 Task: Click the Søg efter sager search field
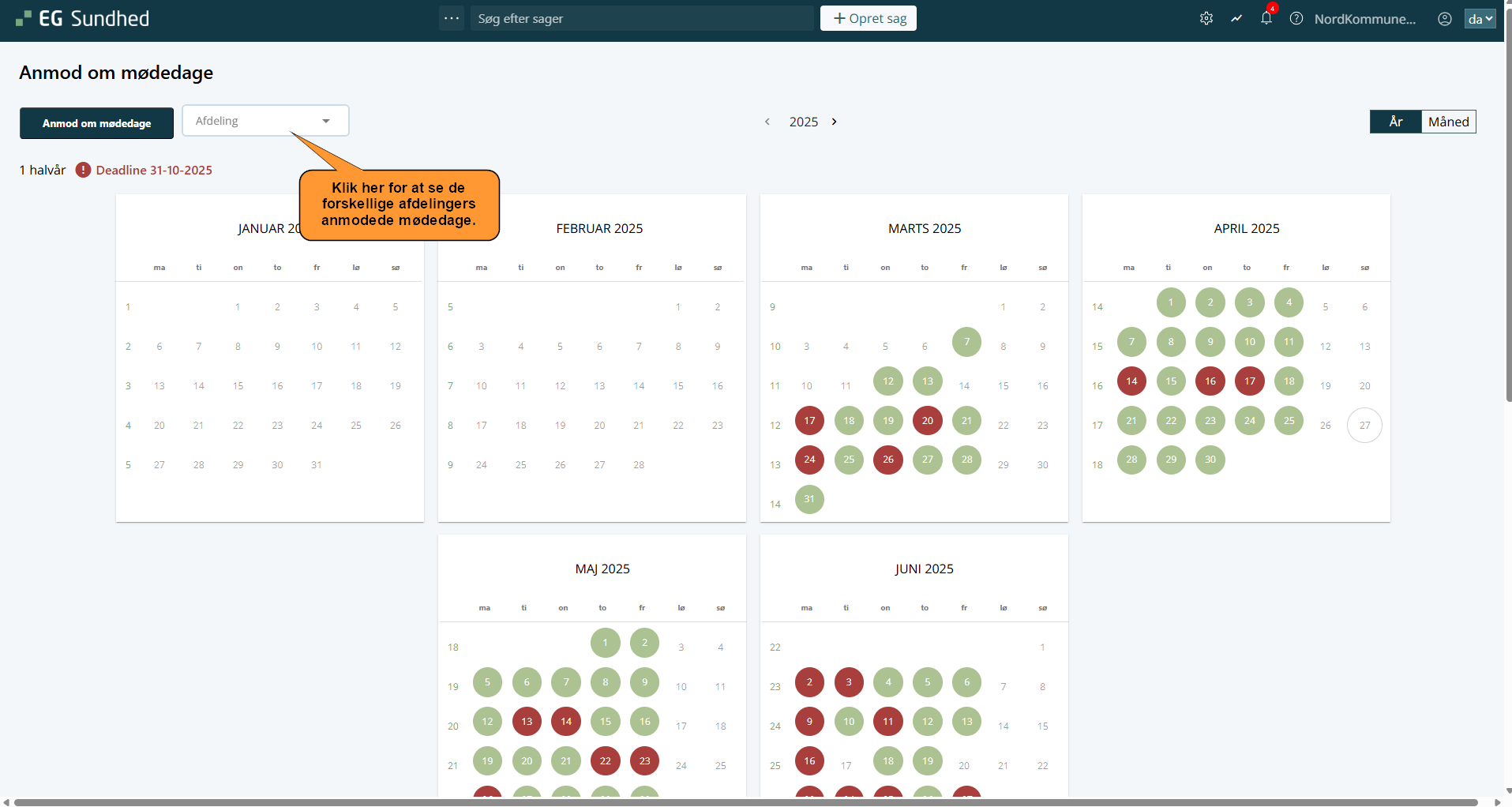[x=641, y=18]
